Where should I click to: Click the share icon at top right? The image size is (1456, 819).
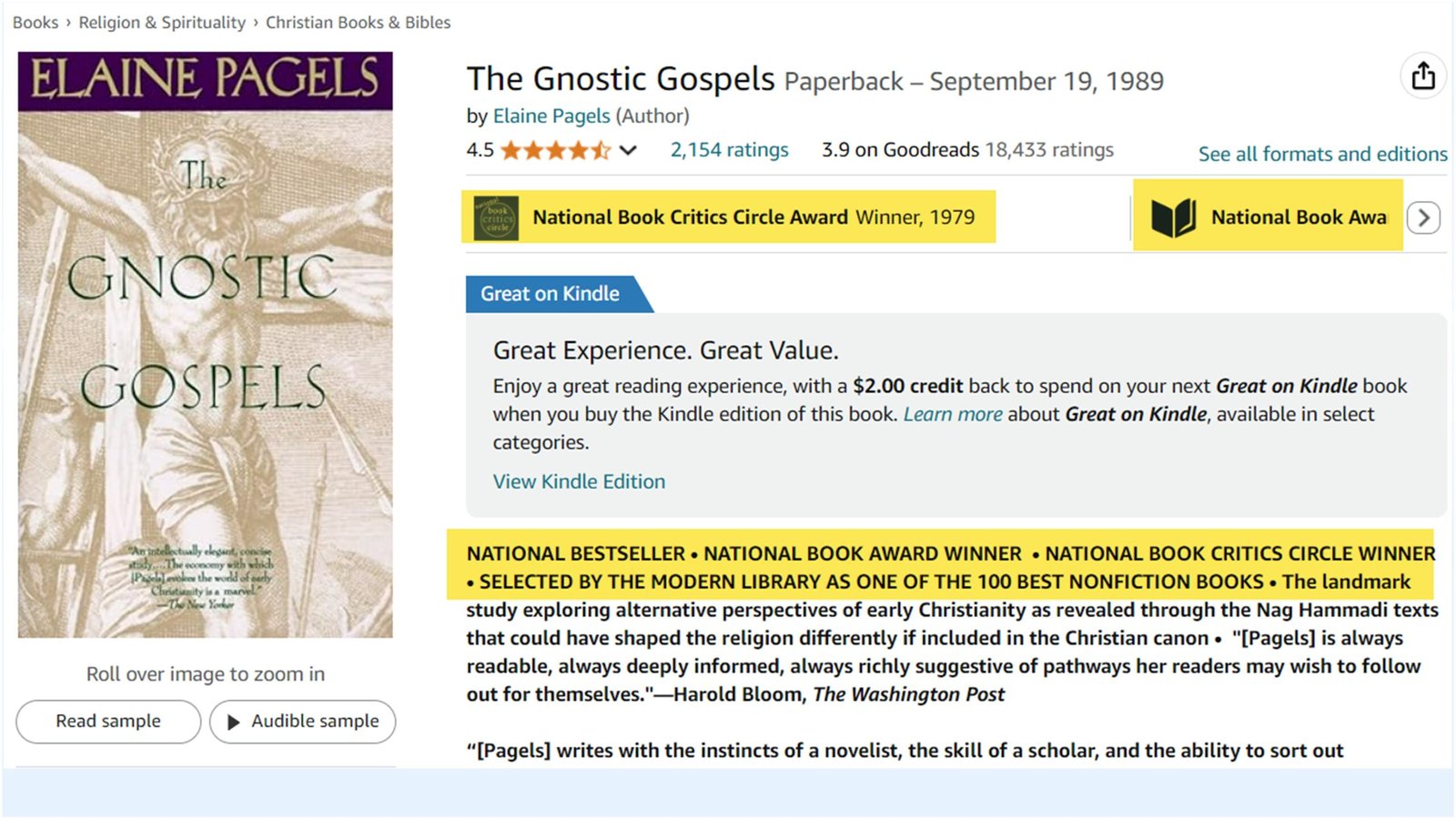[1423, 76]
